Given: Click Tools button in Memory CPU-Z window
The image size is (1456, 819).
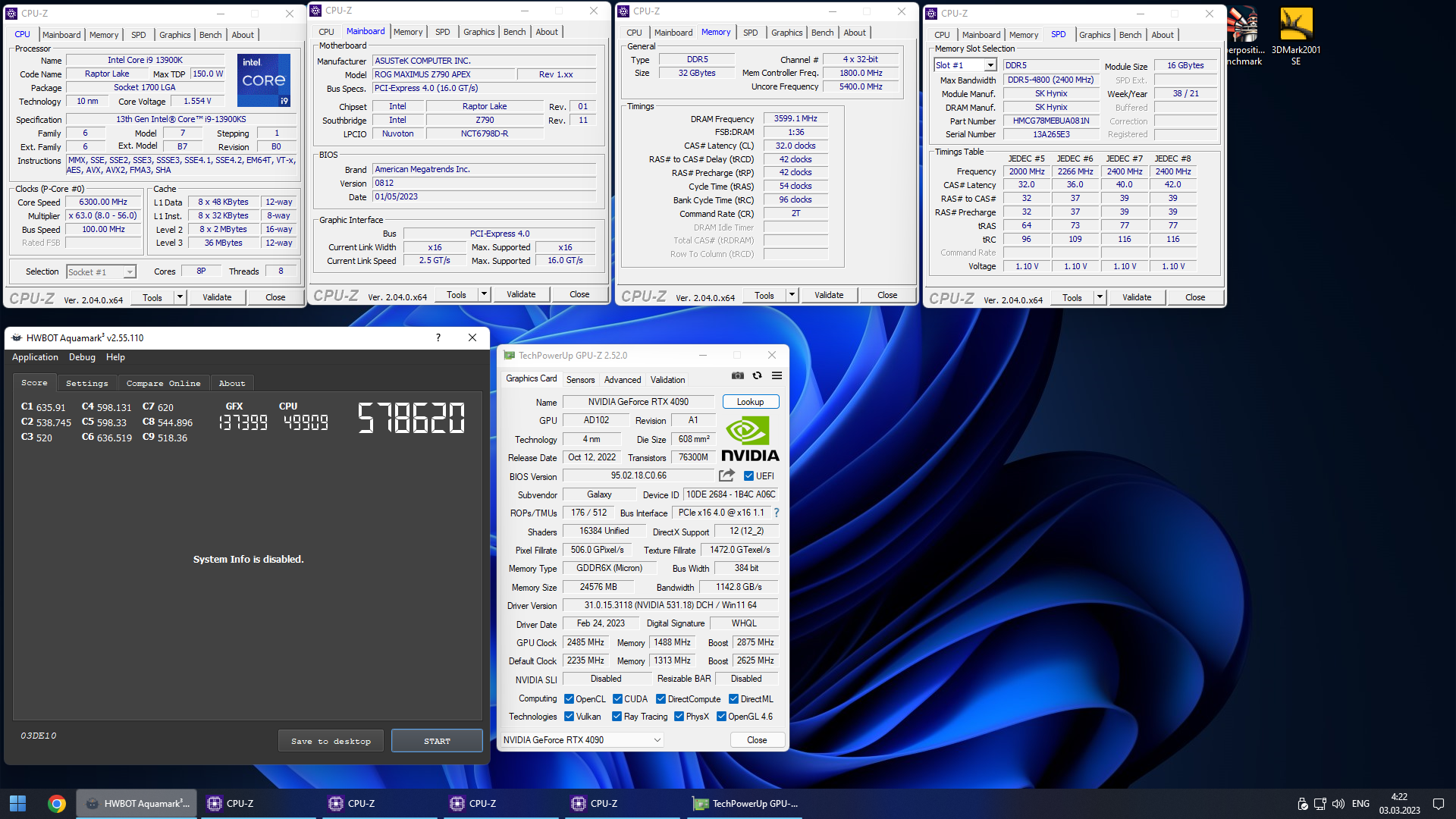Looking at the screenshot, I should coord(764,295).
